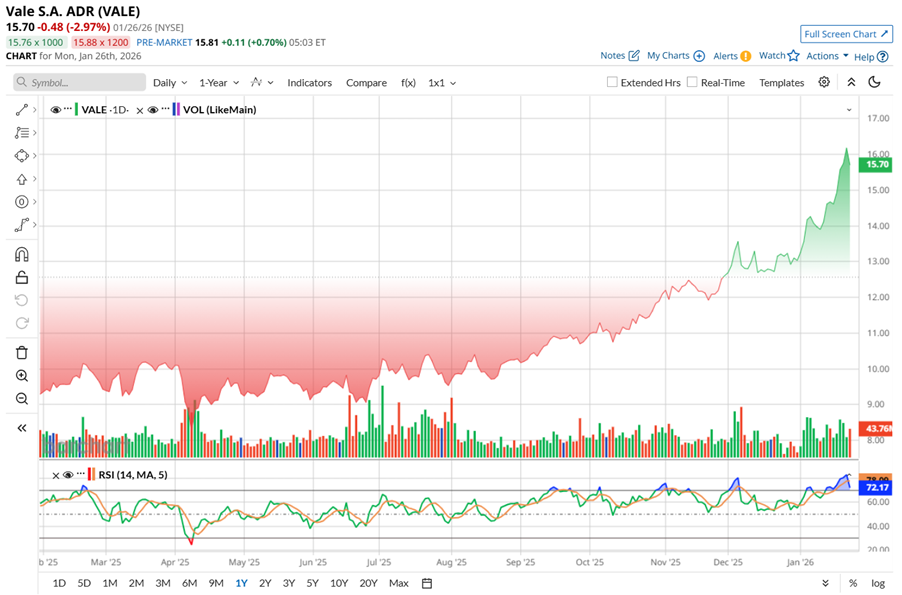Select the 5Y range tab
The height and width of the screenshot is (595, 902).
pos(312,583)
